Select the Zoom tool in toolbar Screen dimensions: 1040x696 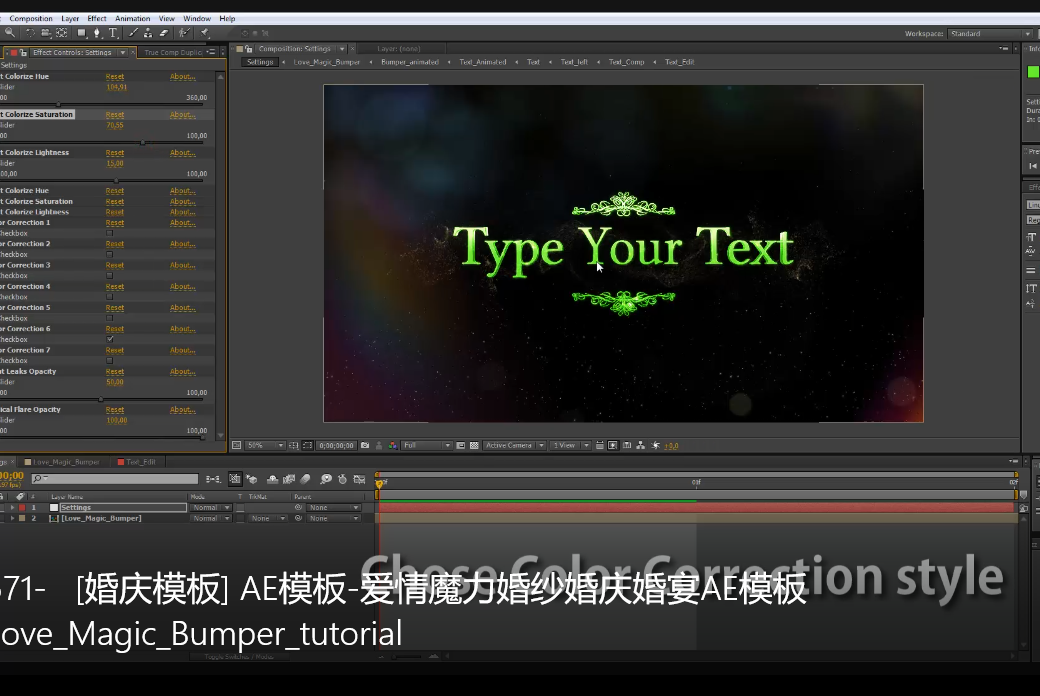point(10,33)
